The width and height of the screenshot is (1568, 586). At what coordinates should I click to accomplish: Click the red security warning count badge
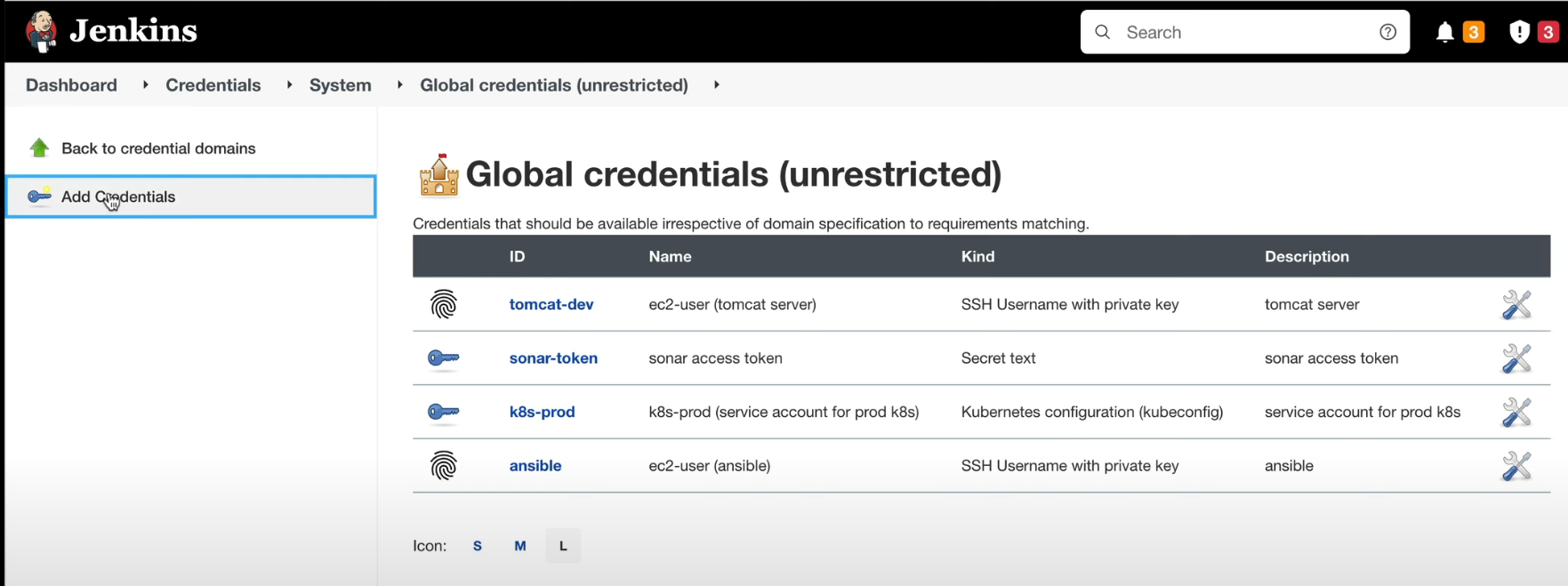tap(1548, 32)
